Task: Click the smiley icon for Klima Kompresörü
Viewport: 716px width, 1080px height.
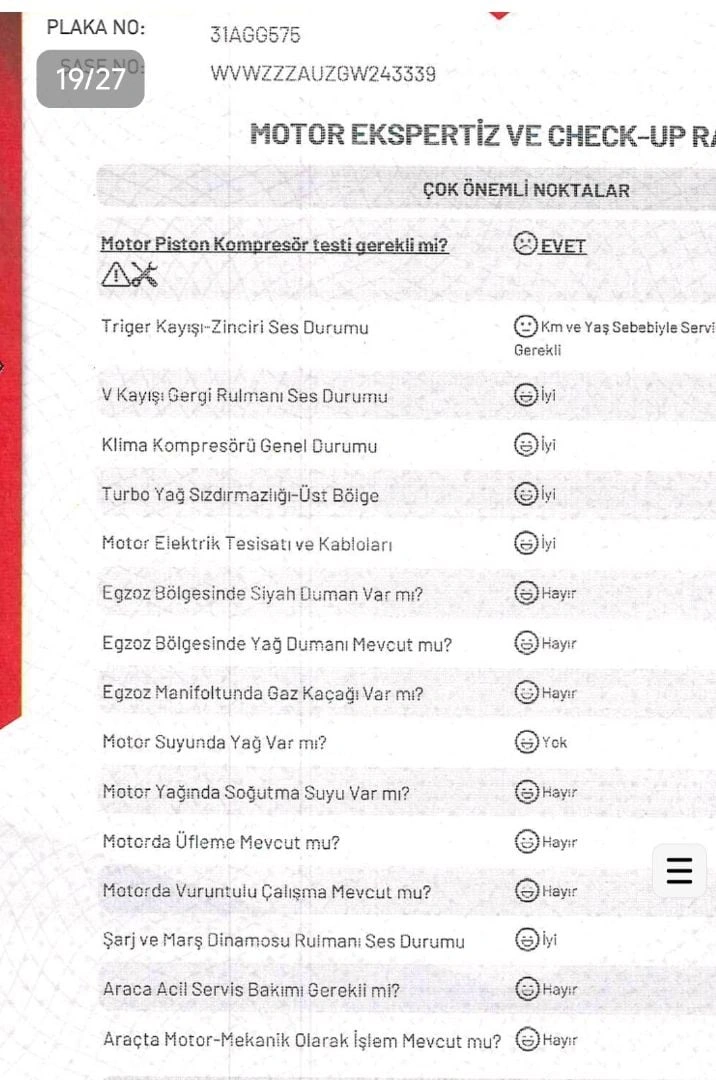Action: (526, 444)
